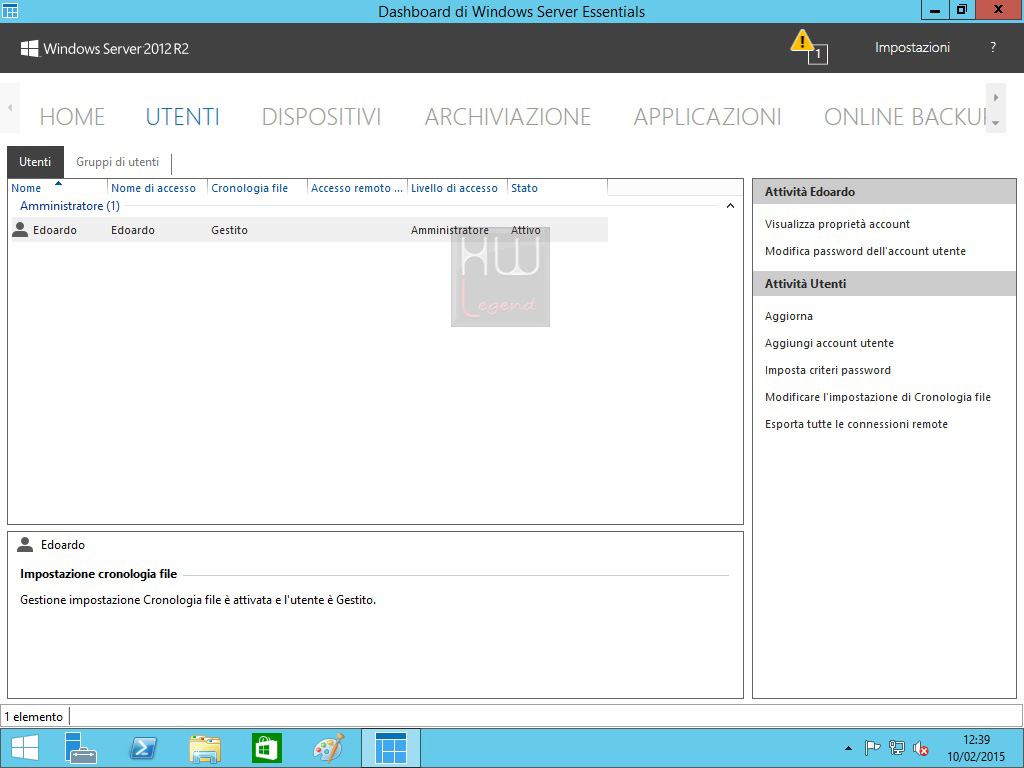Image resolution: width=1024 pixels, height=768 pixels.
Task: Sort by the Stato column header
Action: pyautogui.click(x=557, y=188)
